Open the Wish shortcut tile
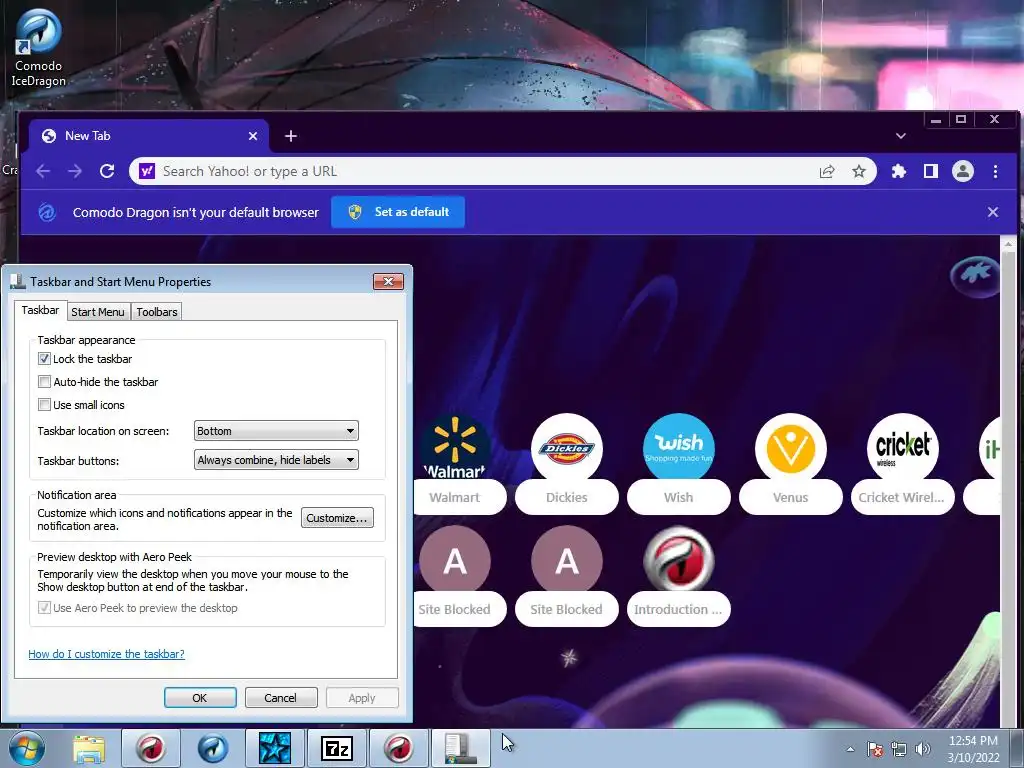Image resolution: width=1024 pixels, height=768 pixels. pyautogui.click(x=679, y=464)
